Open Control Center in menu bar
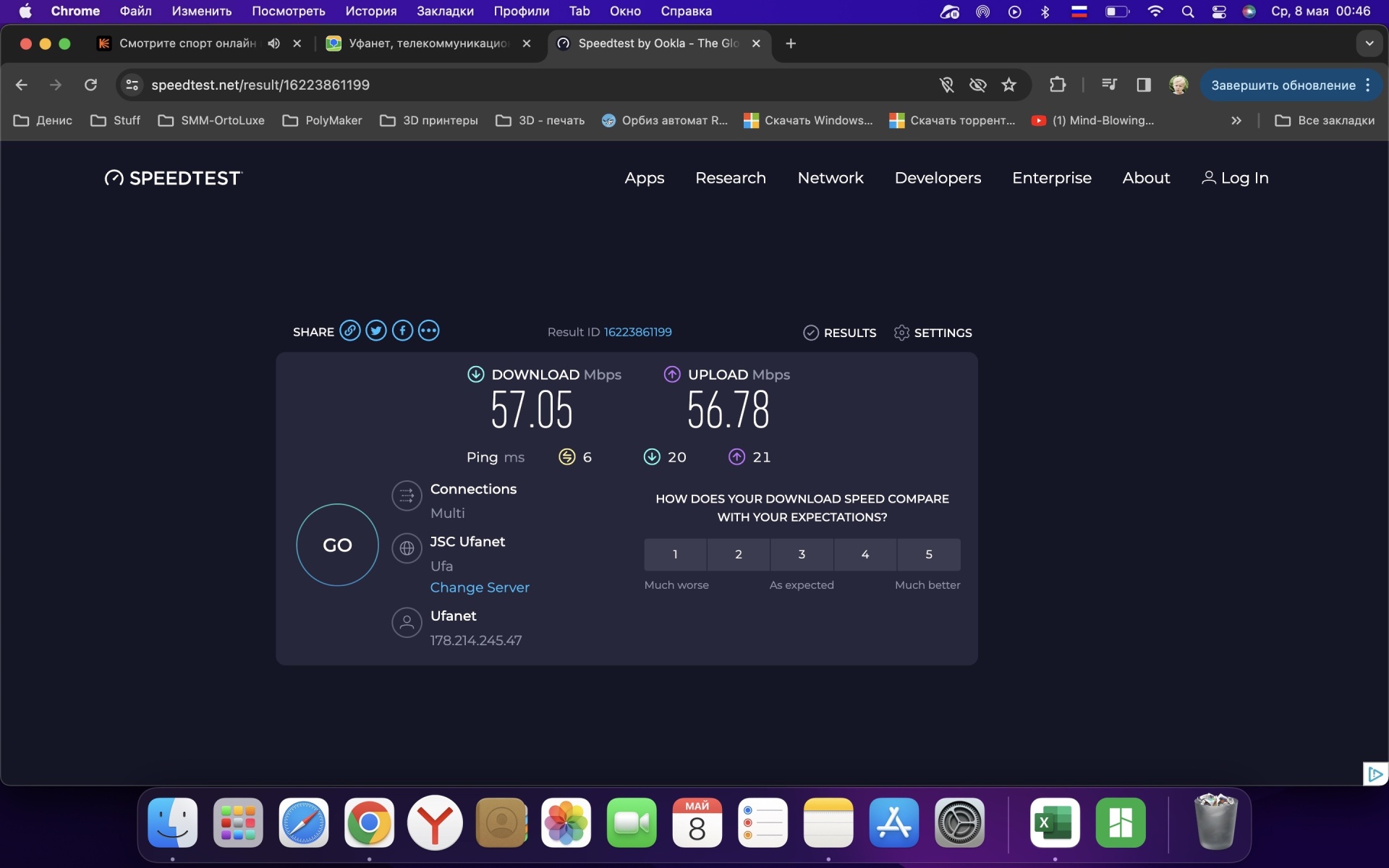 point(1219,12)
